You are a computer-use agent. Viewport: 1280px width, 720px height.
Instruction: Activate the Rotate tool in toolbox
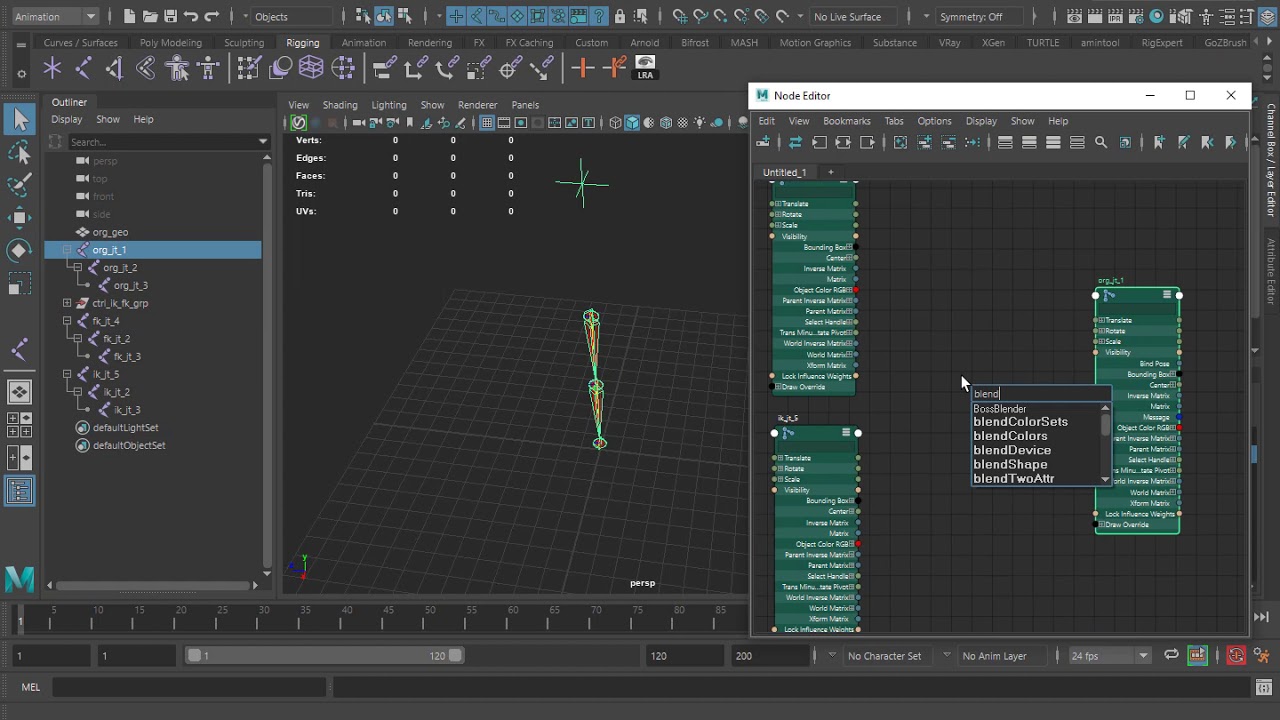(x=20, y=250)
